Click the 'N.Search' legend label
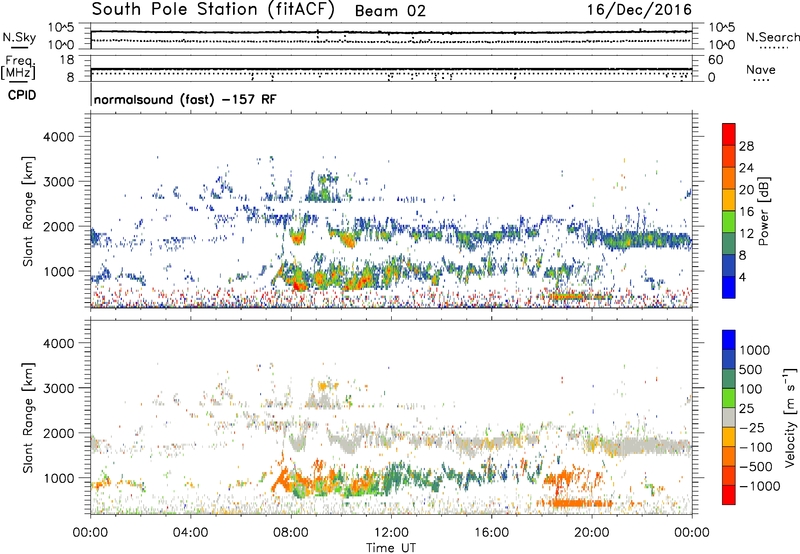 click(772, 37)
